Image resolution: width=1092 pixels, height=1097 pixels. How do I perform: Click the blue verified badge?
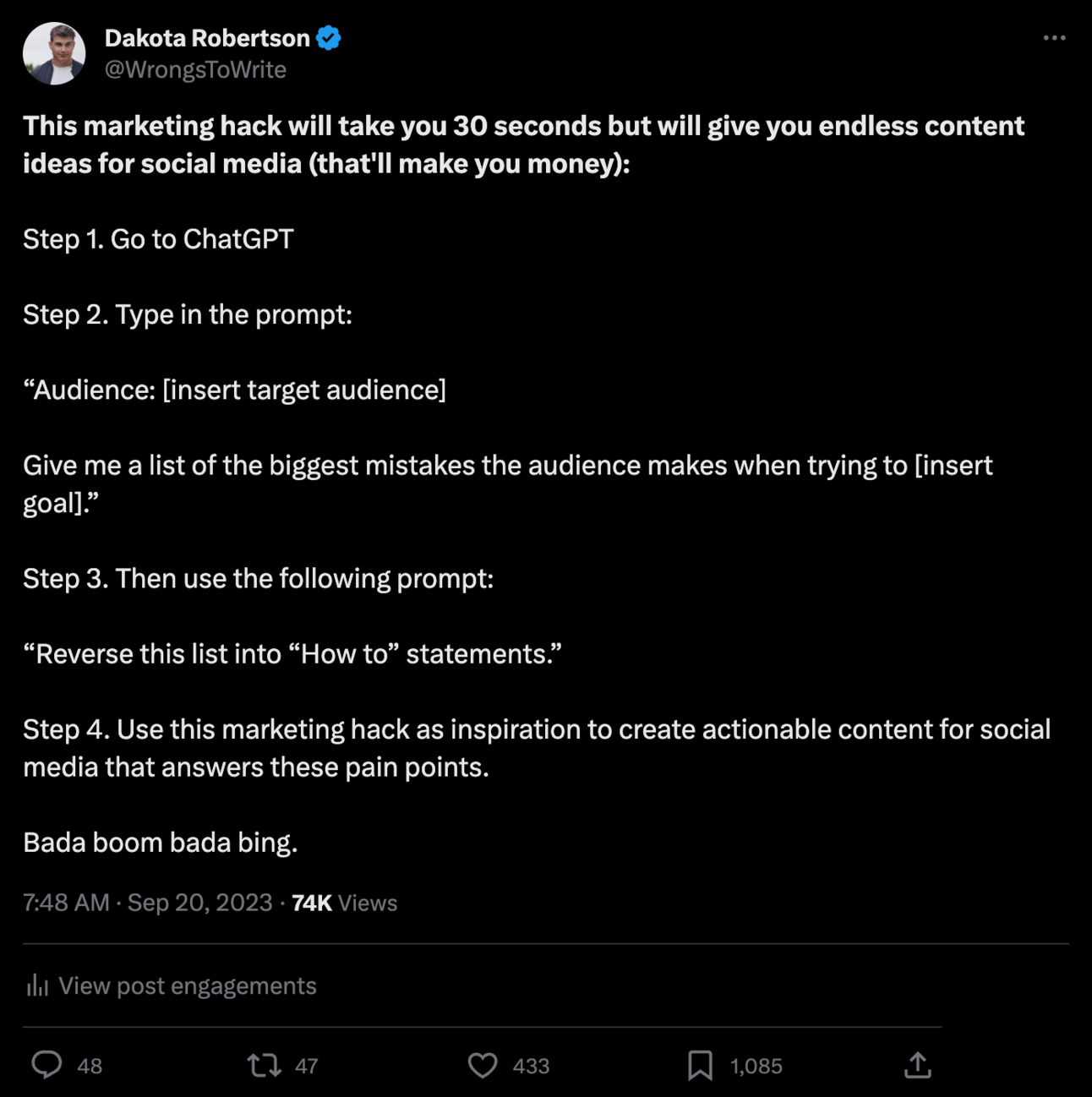click(x=329, y=38)
